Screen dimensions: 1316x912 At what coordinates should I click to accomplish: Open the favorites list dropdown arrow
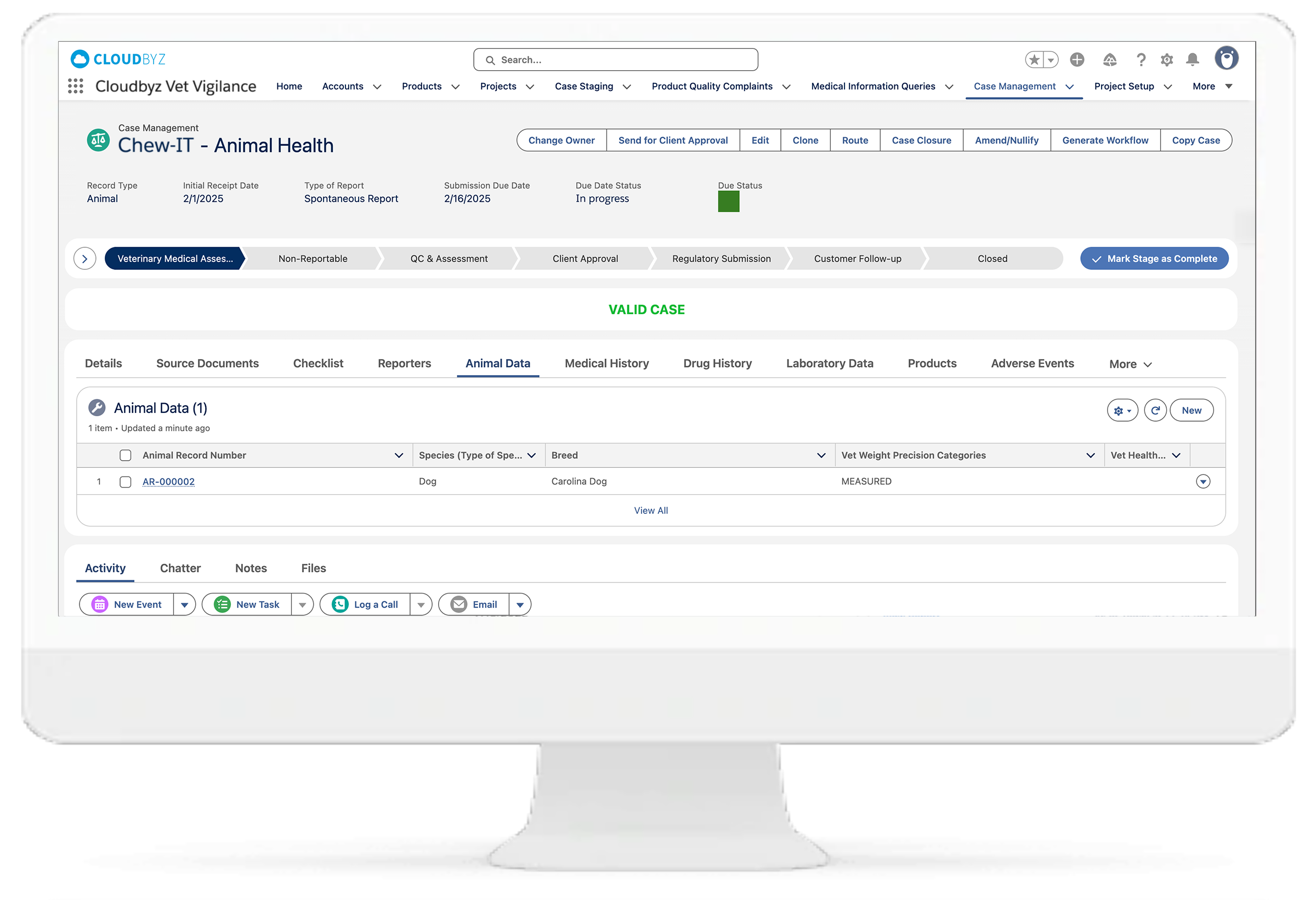(x=1051, y=59)
